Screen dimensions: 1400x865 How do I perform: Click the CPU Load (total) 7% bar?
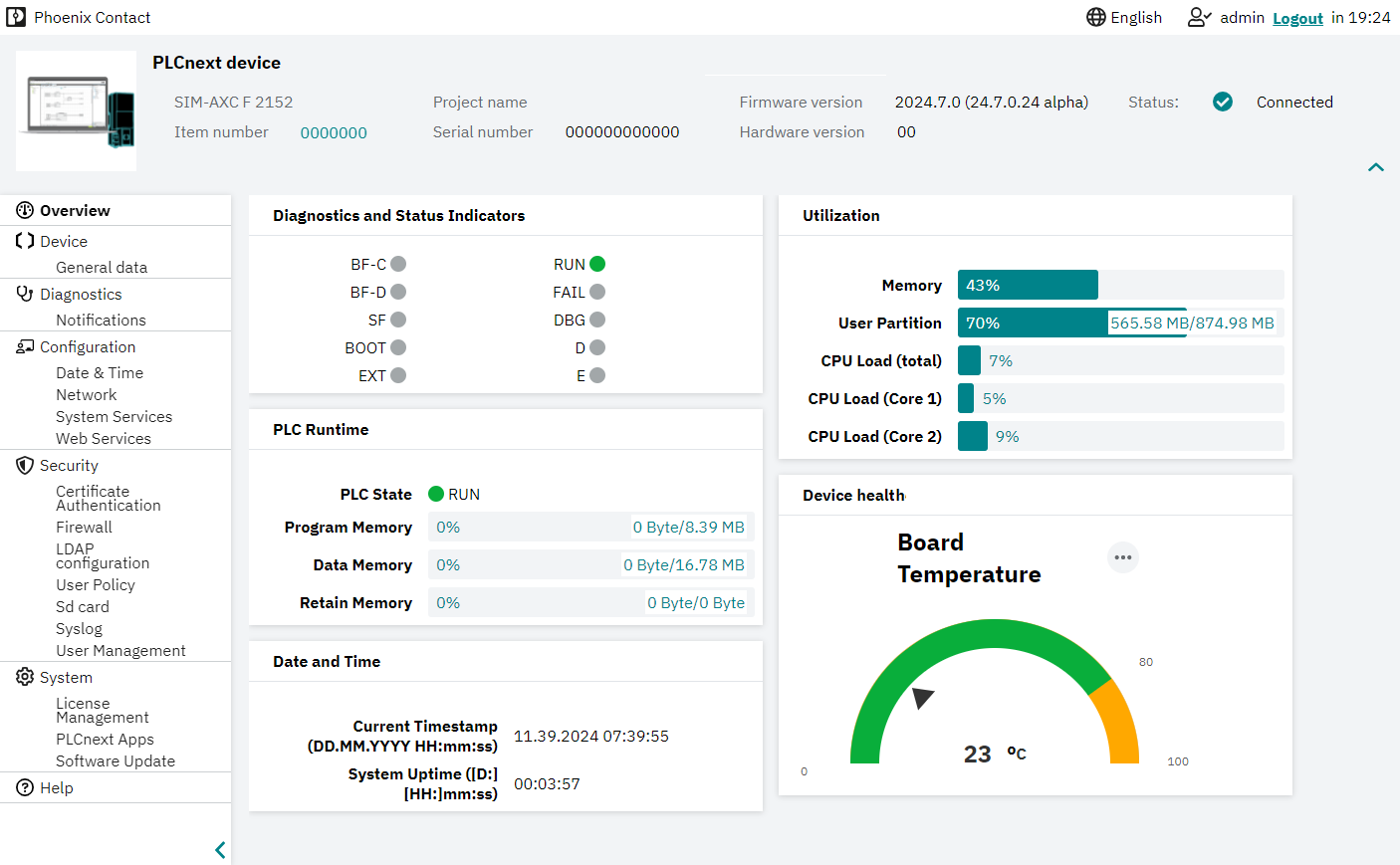click(1121, 360)
